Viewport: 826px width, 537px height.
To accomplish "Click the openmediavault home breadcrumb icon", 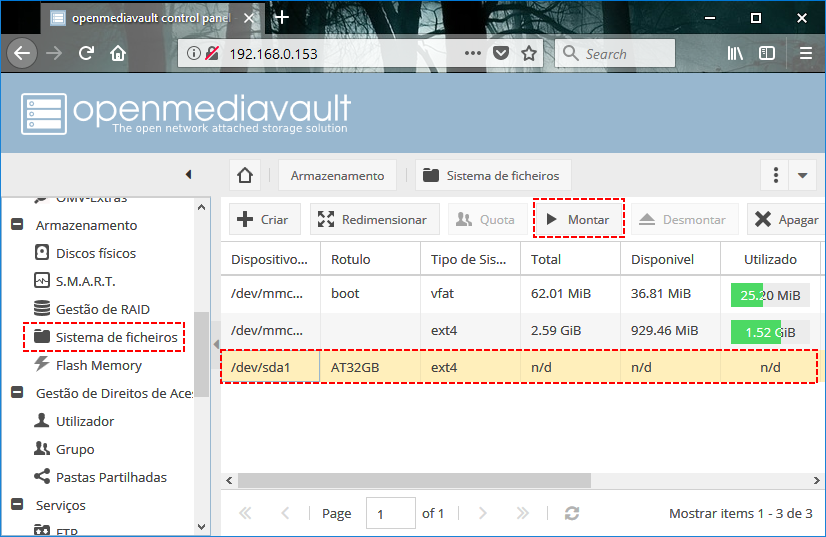I will tap(245, 175).
